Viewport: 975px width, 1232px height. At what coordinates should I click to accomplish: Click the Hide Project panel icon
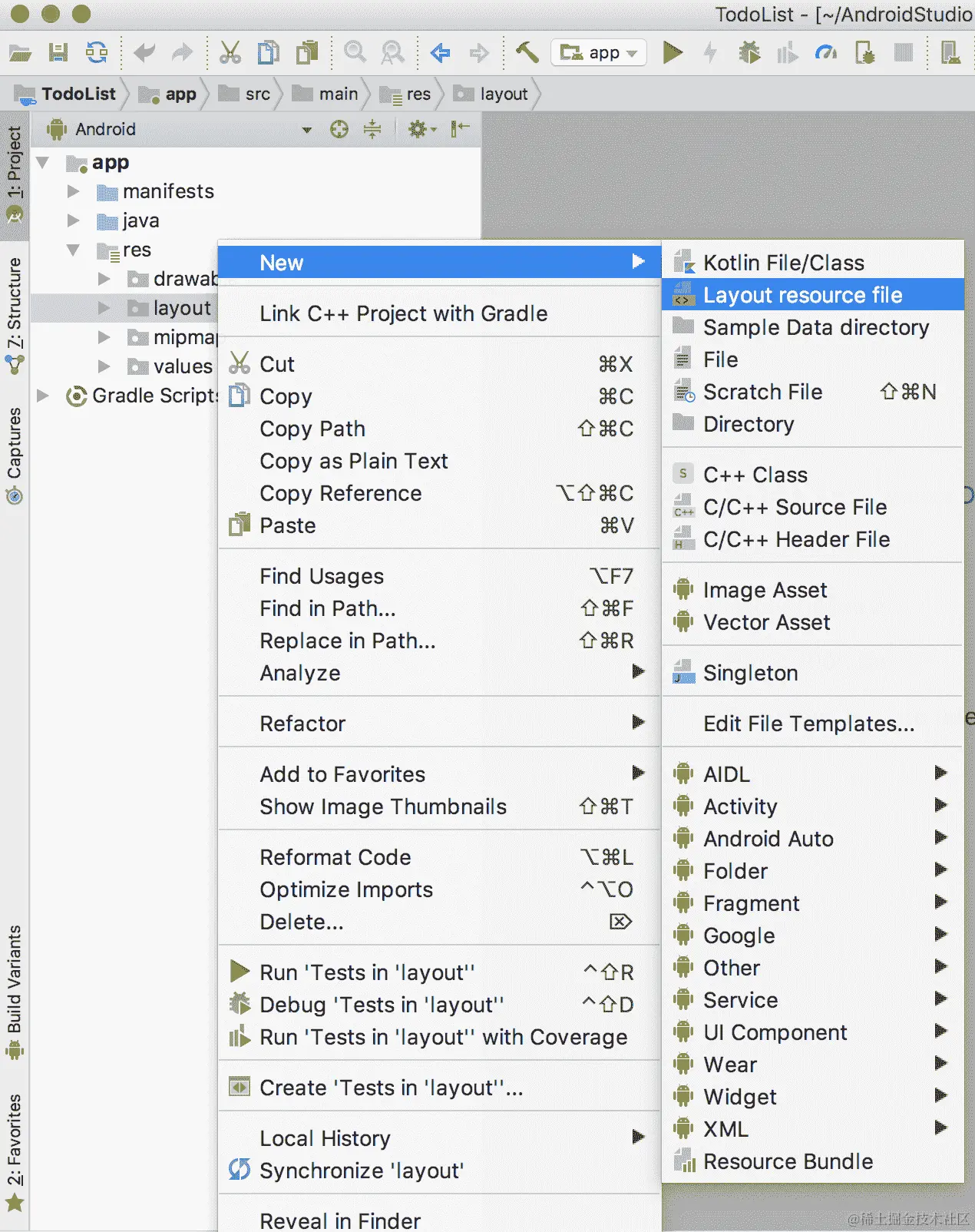tap(460, 129)
